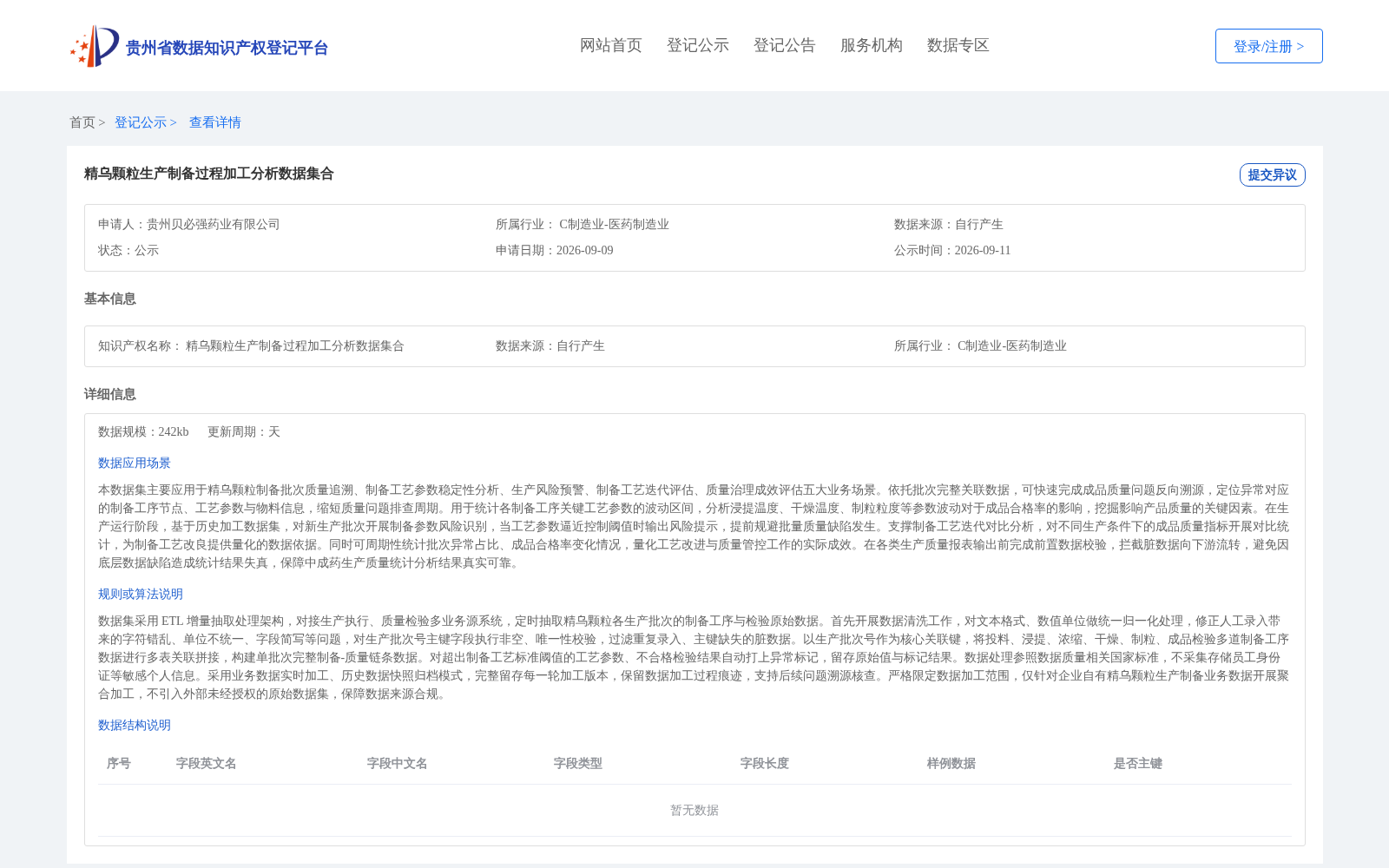Click 数据应用场景 heading

[x=135, y=463]
